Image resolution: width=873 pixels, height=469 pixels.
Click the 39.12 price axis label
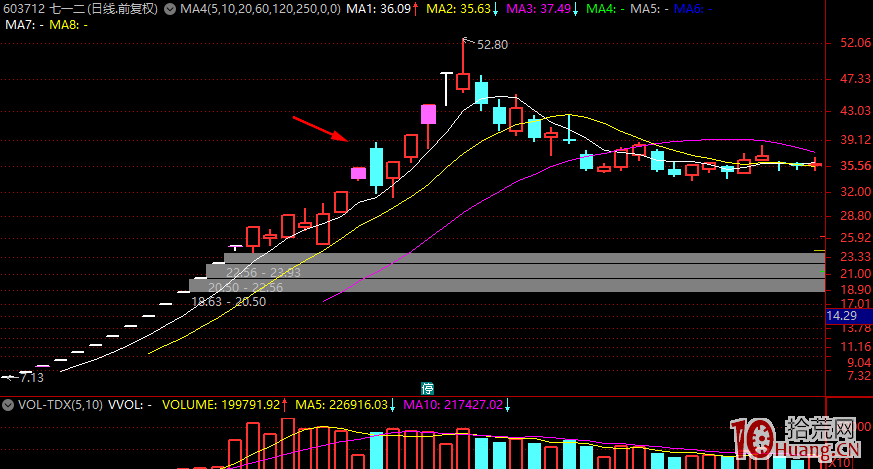click(855, 140)
